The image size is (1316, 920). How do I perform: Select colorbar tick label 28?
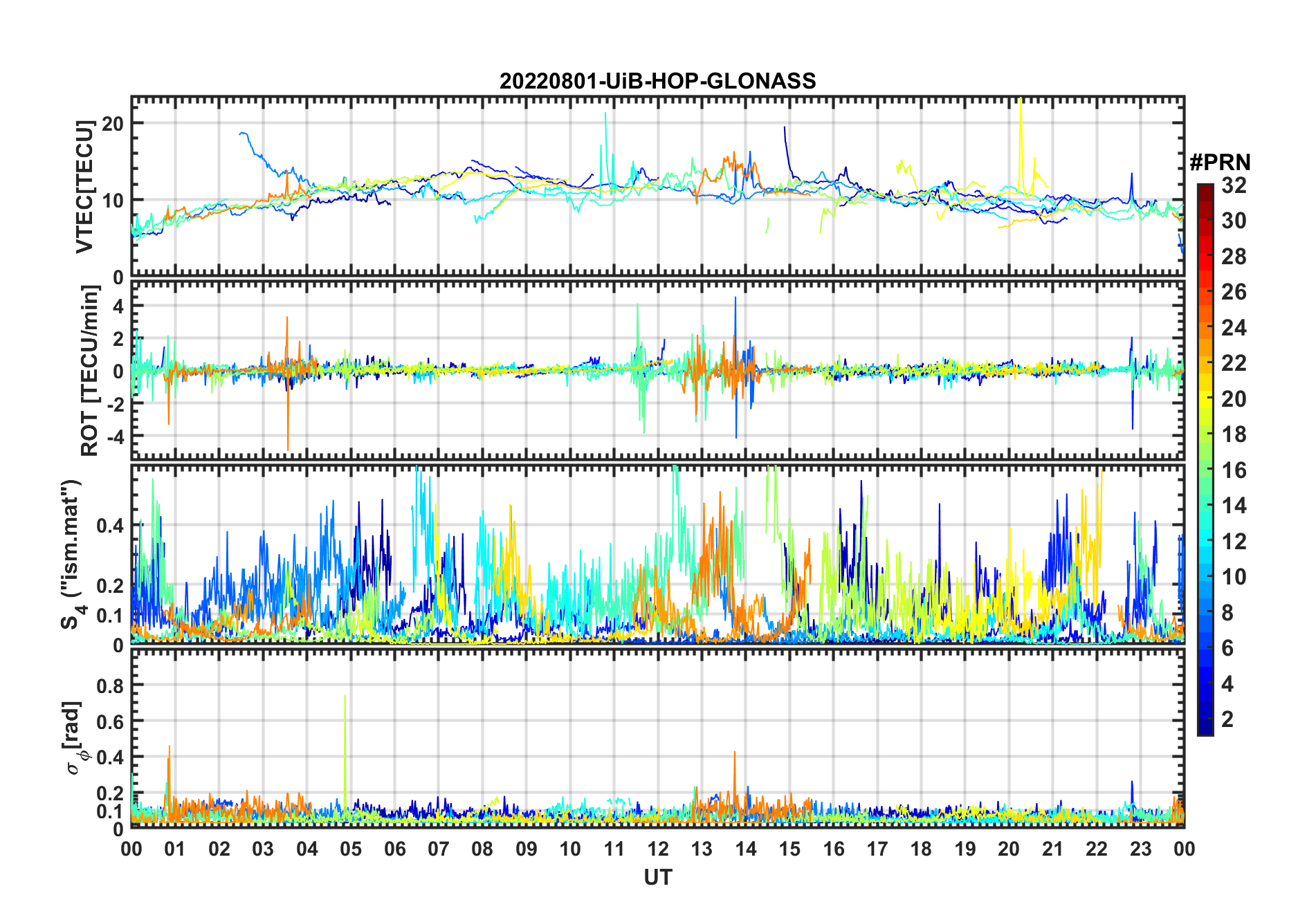coord(1234,257)
